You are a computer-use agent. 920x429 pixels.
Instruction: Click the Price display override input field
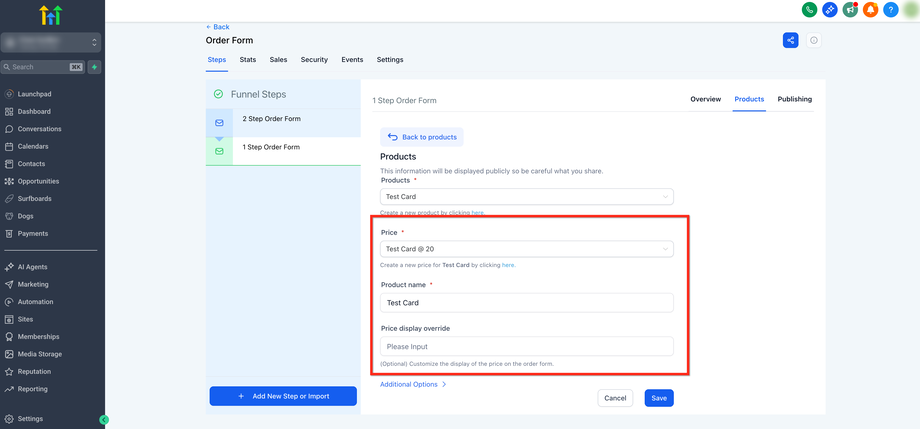(x=527, y=346)
